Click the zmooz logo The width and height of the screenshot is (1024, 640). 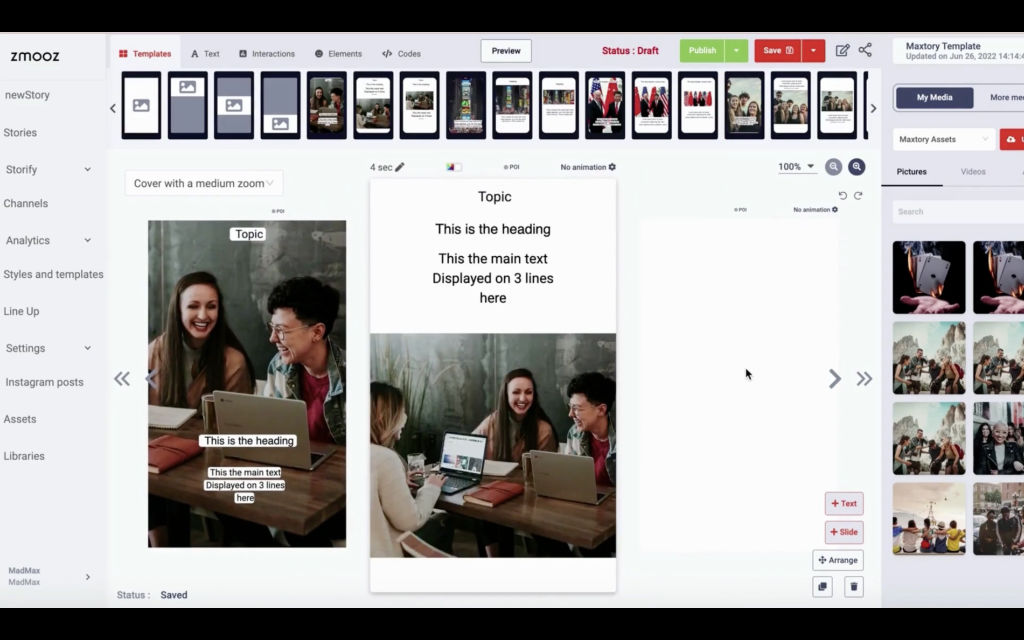click(x=35, y=56)
